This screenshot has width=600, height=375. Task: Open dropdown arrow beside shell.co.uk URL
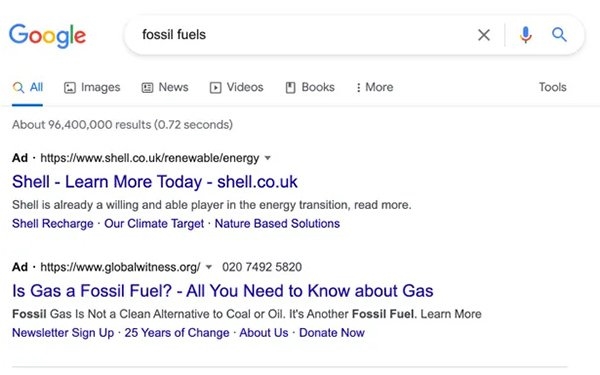click(x=268, y=158)
